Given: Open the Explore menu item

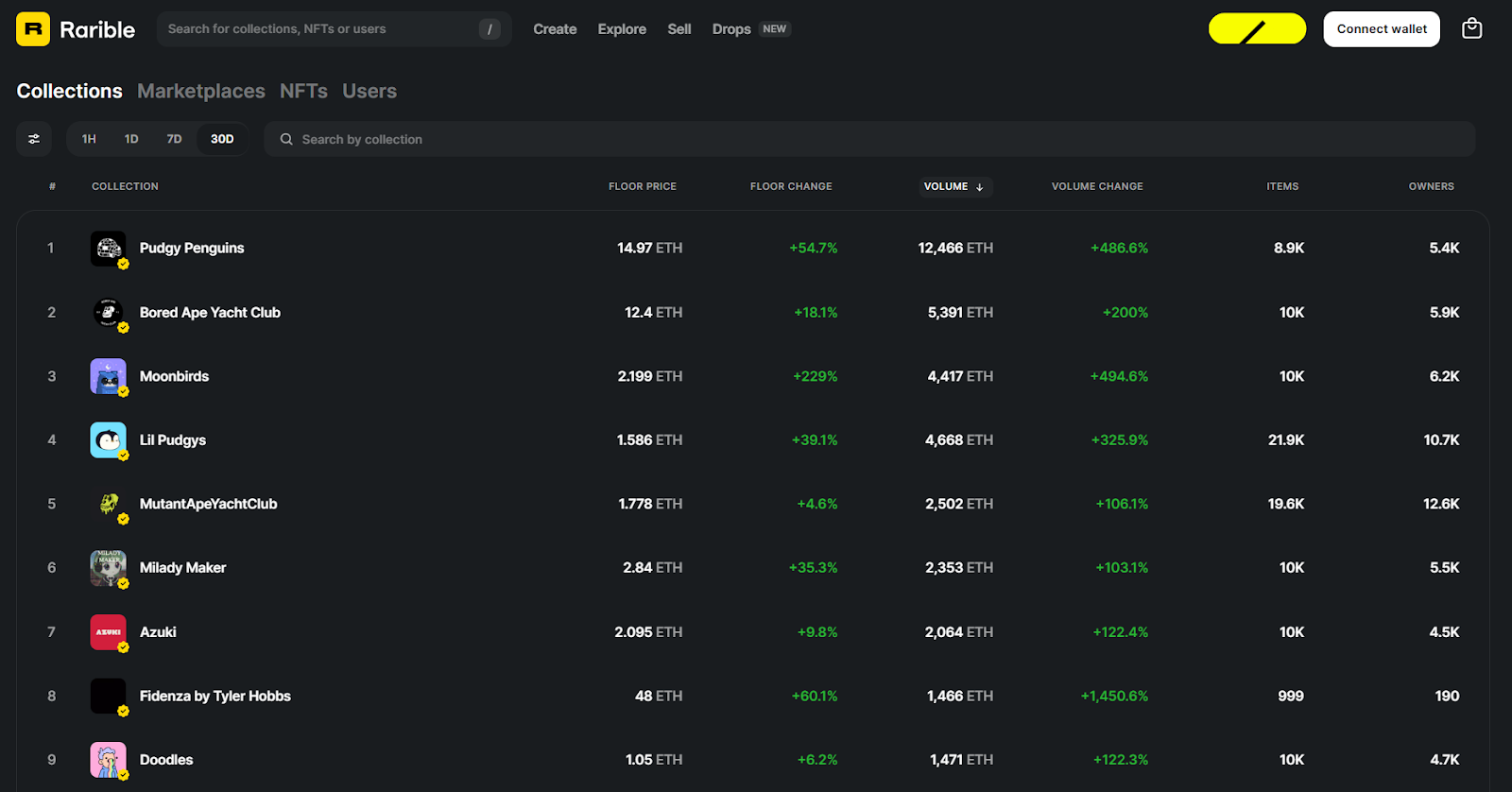Looking at the screenshot, I should [x=622, y=29].
